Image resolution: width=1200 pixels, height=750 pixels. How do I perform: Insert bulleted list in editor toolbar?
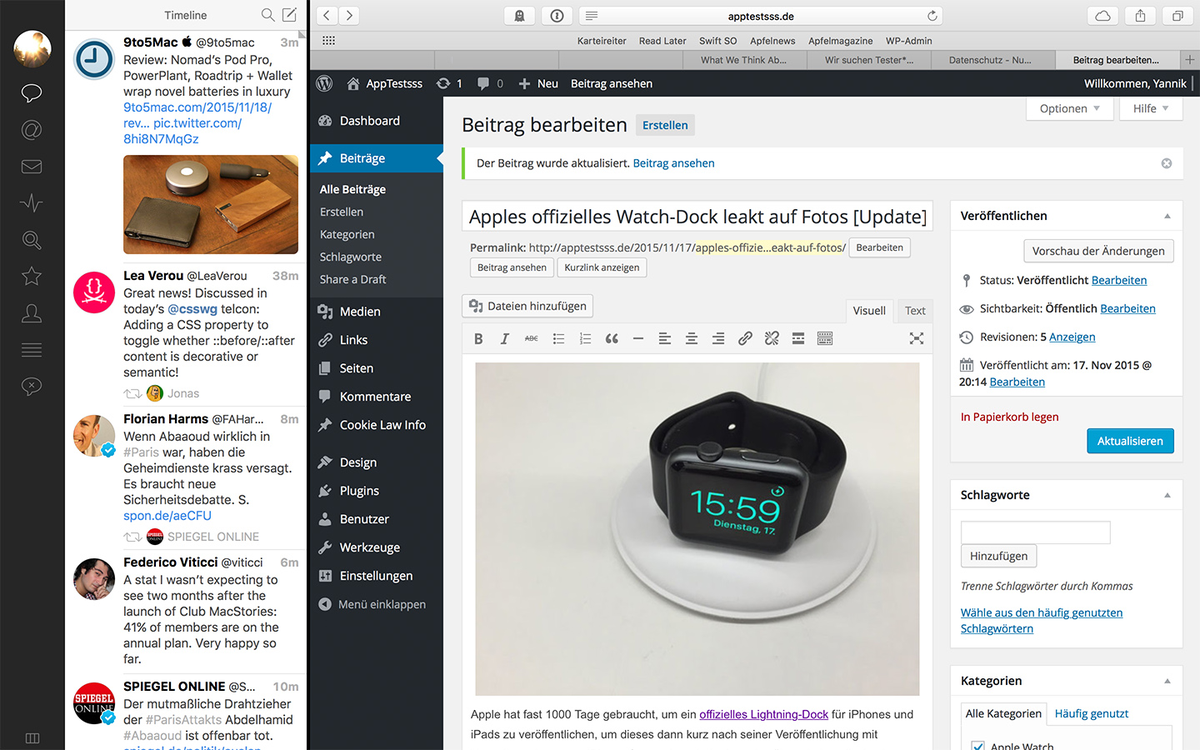pos(559,339)
